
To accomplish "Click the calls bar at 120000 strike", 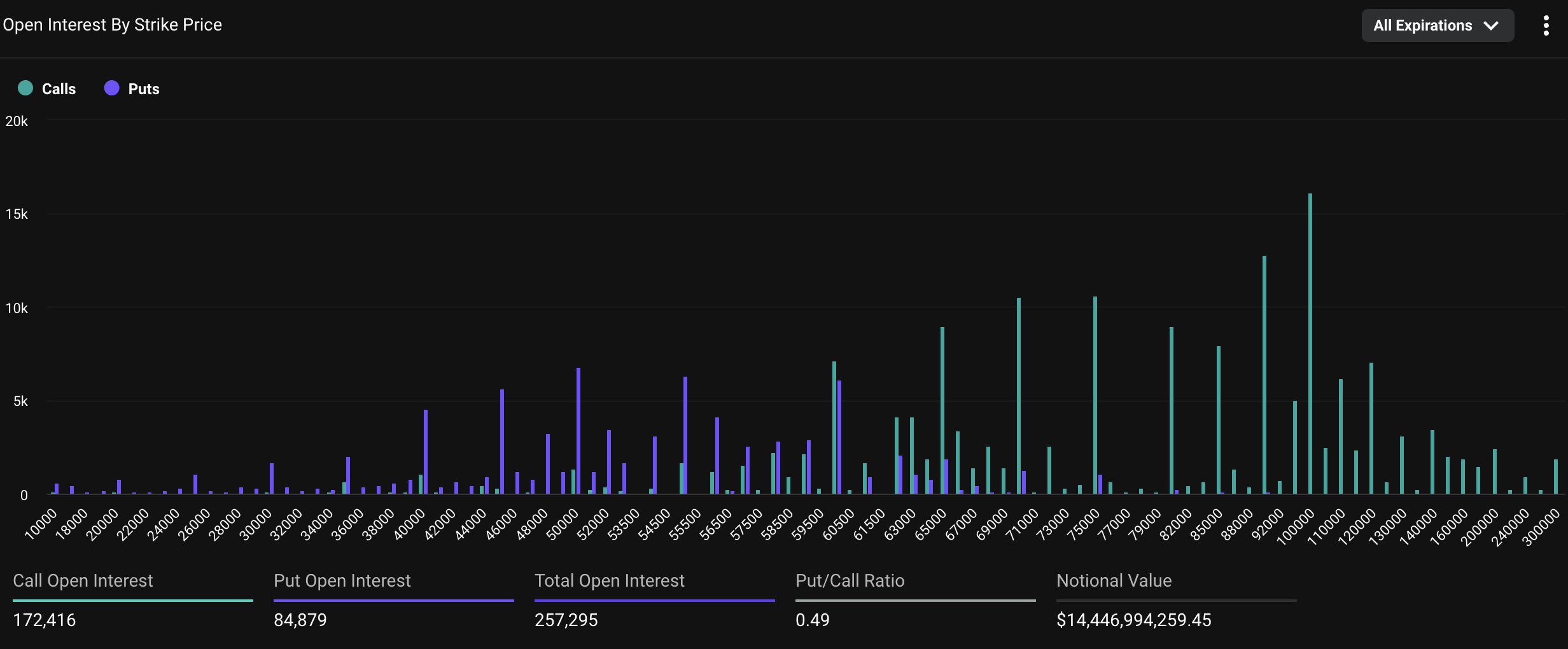I will 1371,428.
